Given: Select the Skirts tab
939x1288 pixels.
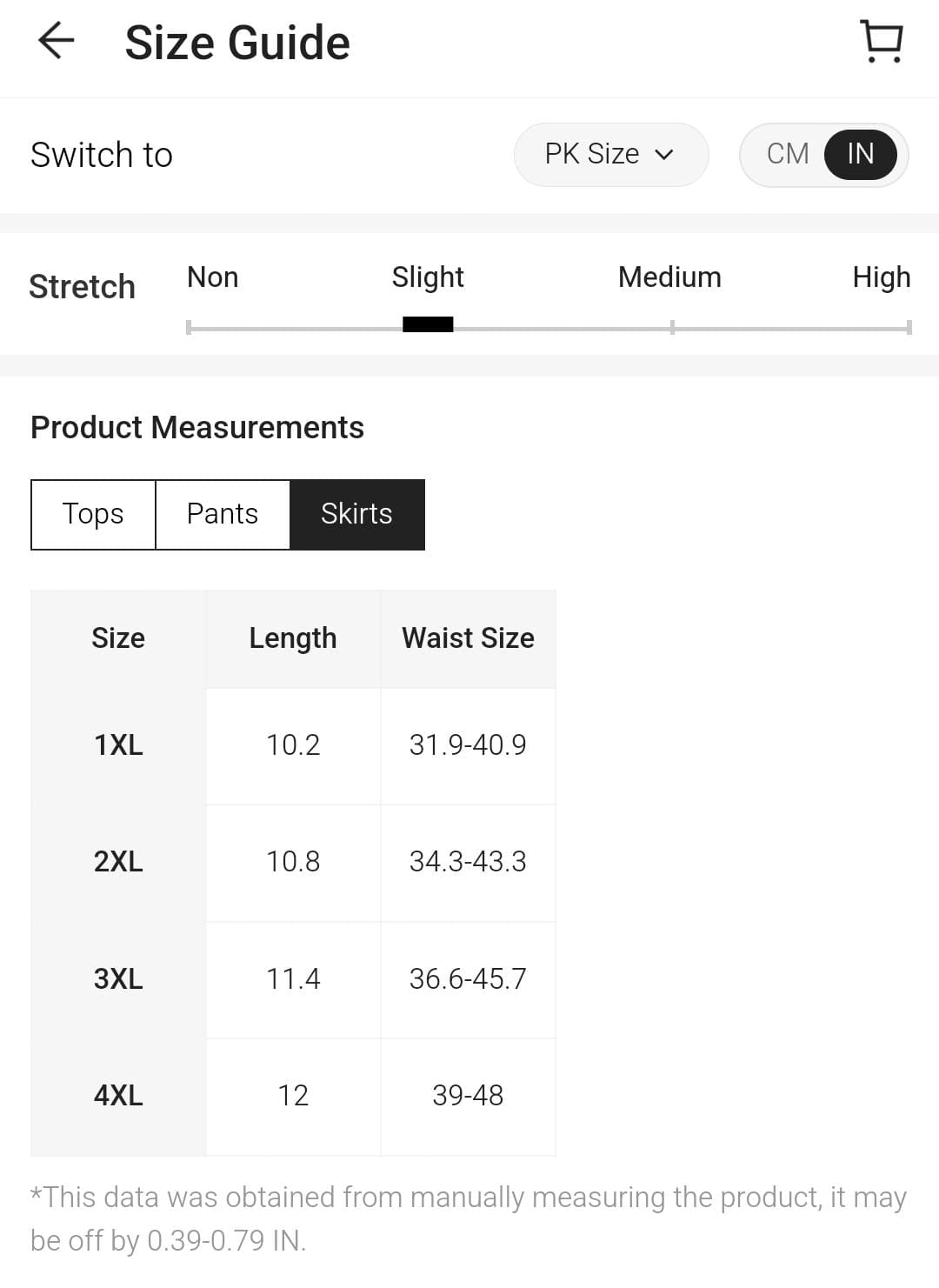Looking at the screenshot, I should [356, 514].
